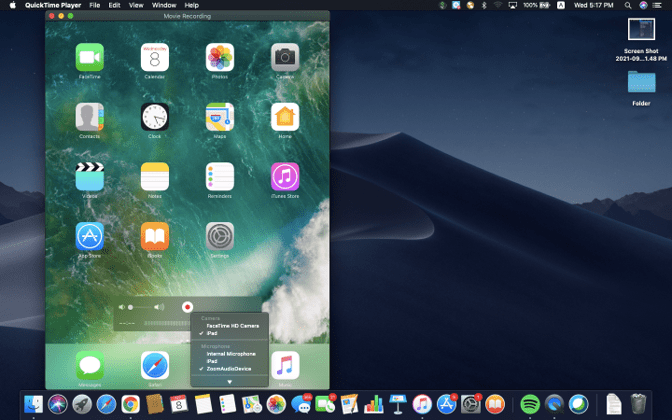
Task: Tap the Calendar app on the mirrored iPad
Action: tap(155, 57)
